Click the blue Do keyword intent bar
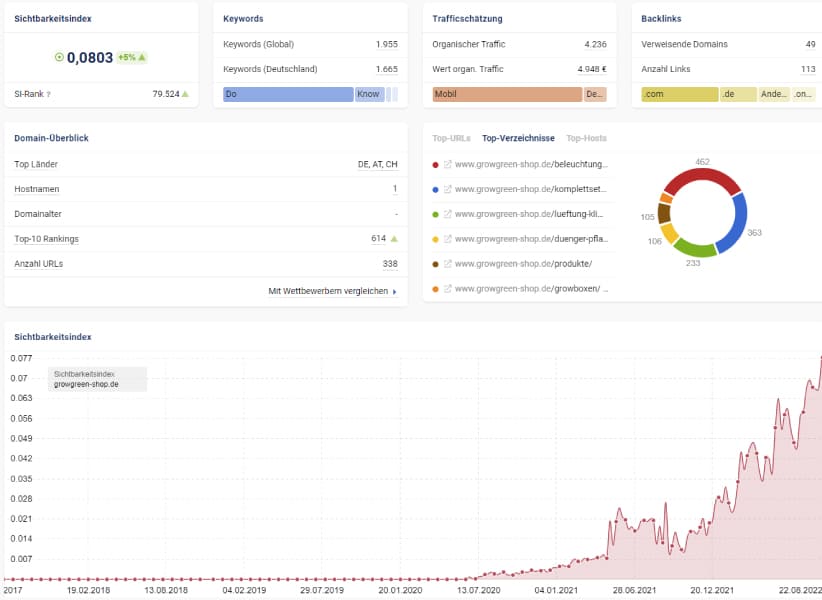This screenshot has height=600, width=822. coord(288,94)
